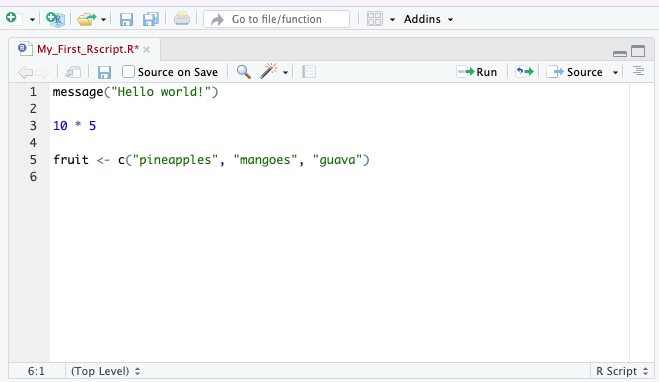Print the current file icon

tap(182, 19)
